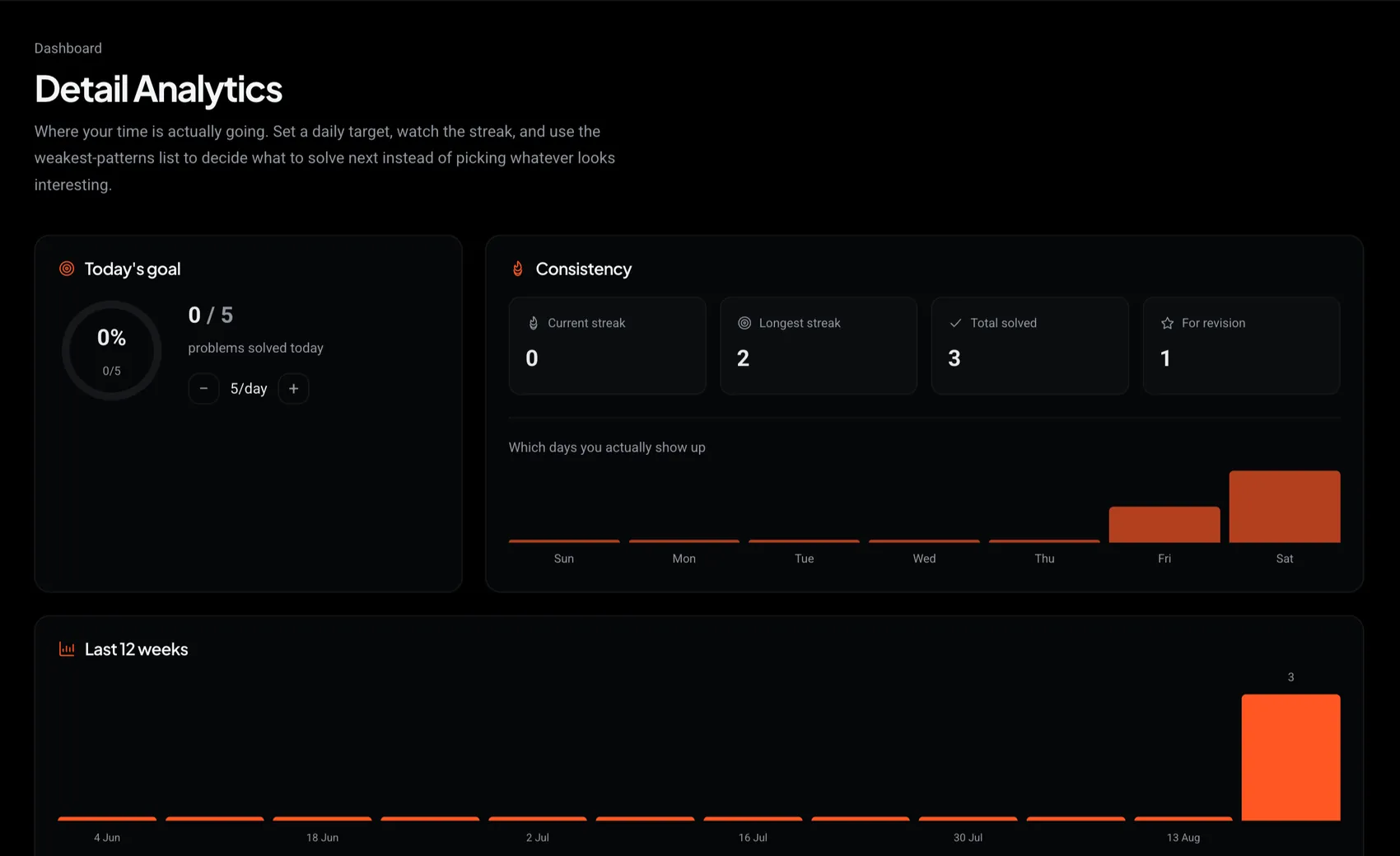
Task: Click the 18 Jun axis label
Action: tap(323, 837)
